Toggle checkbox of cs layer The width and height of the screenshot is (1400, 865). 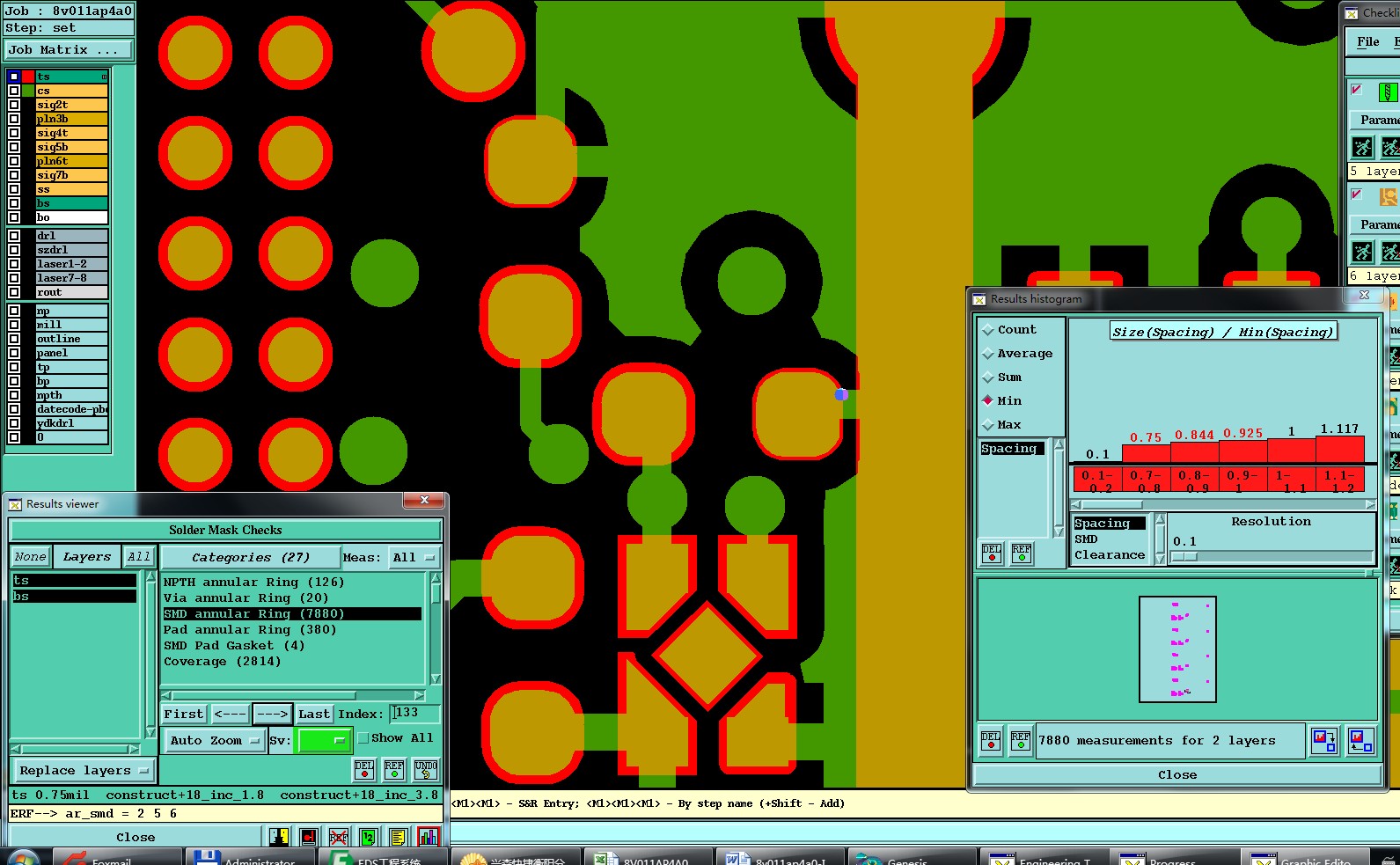click(14, 91)
